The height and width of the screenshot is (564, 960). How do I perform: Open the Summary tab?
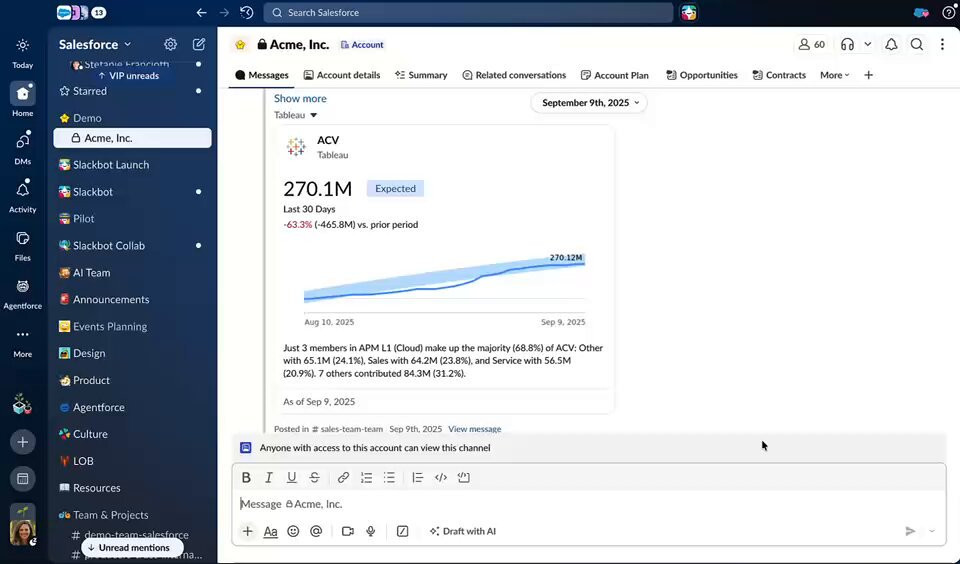click(421, 75)
